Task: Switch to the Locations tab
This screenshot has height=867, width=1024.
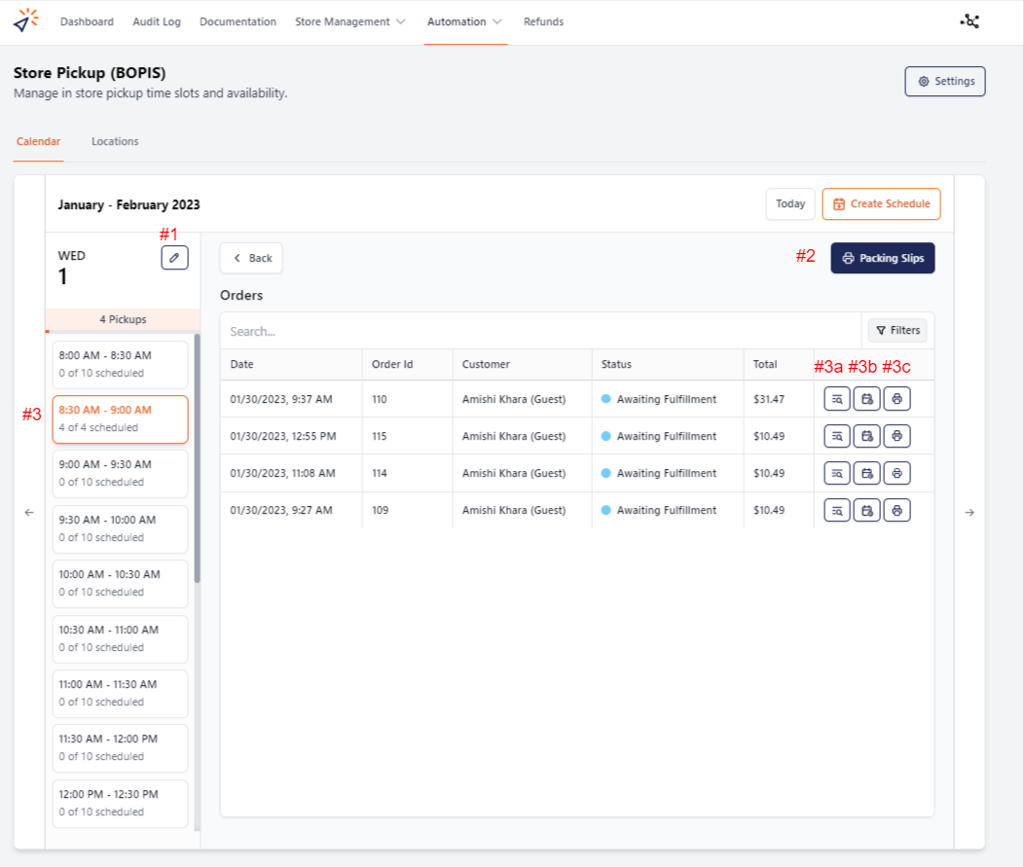Action: coord(115,142)
